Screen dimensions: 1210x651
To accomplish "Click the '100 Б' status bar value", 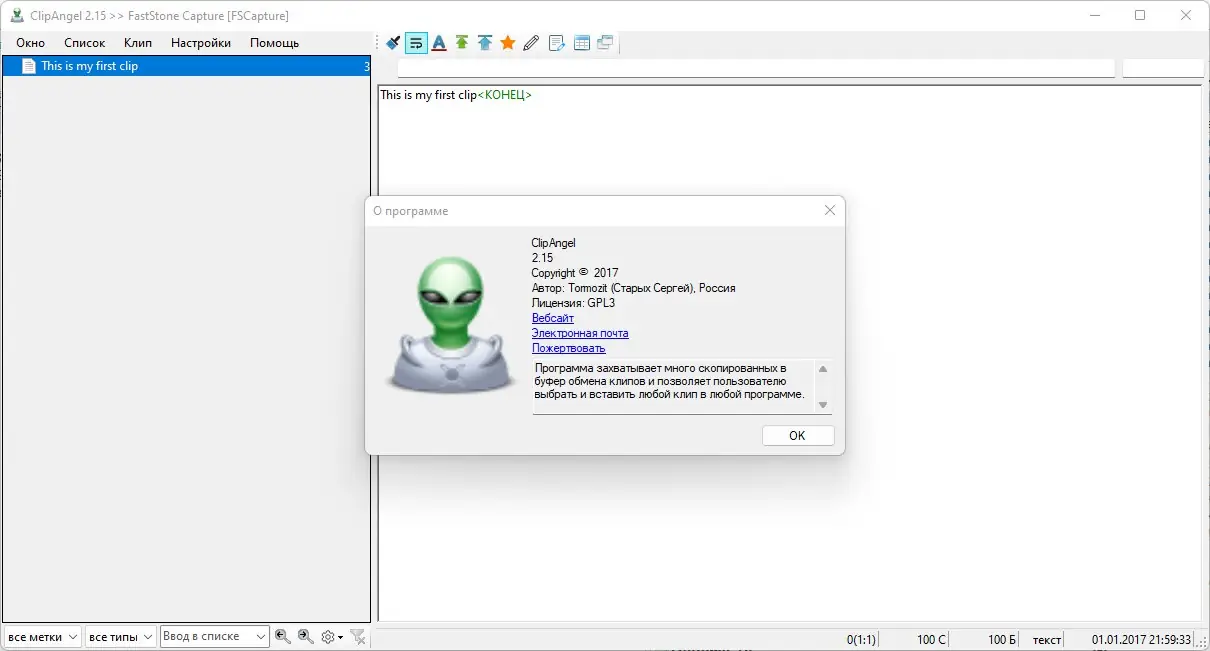I will tap(1002, 638).
